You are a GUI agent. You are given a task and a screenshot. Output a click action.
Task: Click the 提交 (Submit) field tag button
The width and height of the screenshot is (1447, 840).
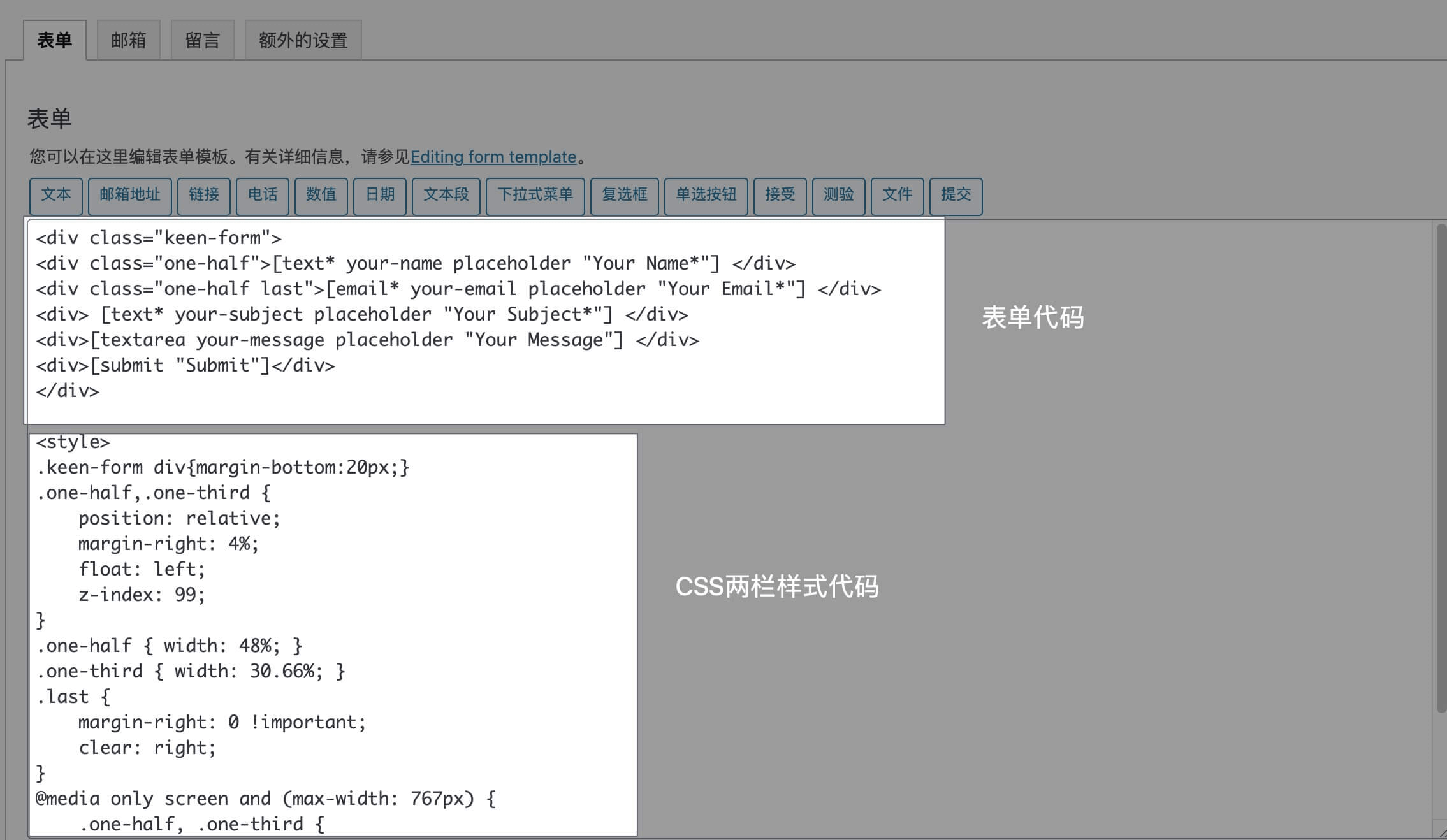click(x=955, y=194)
